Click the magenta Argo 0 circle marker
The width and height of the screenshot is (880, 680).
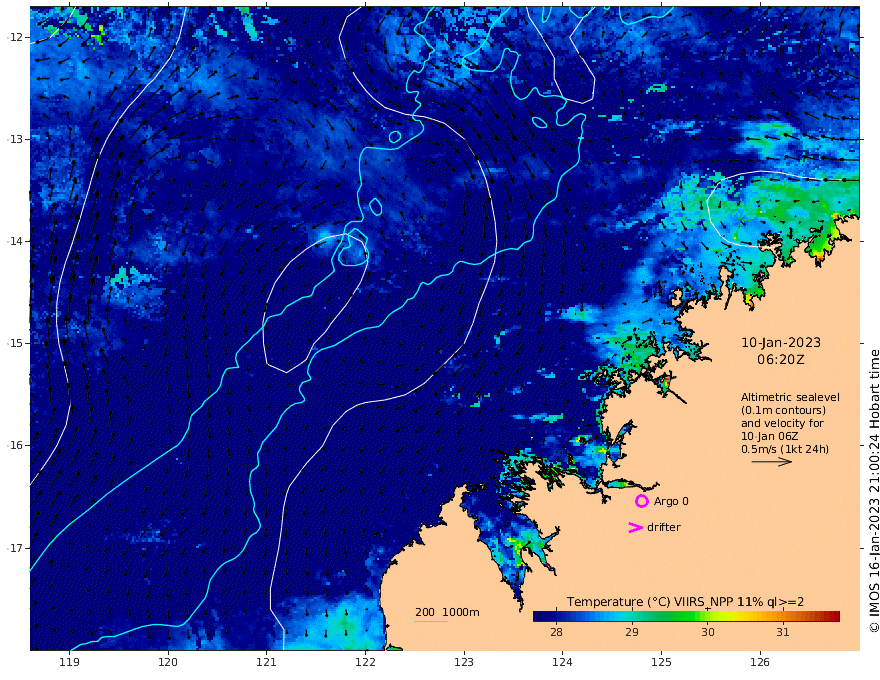pyautogui.click(x=641, y=501)
